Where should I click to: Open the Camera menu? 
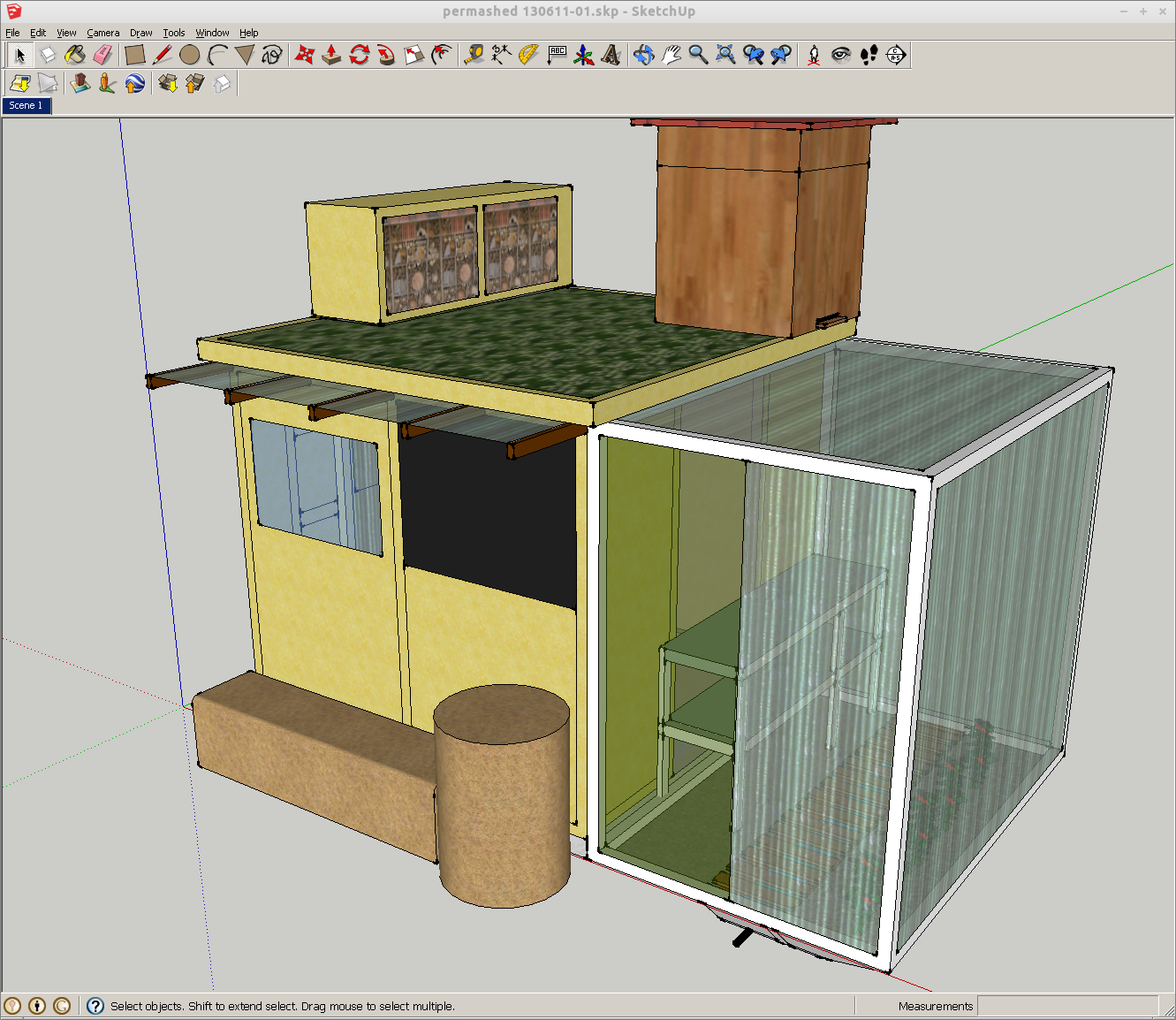pos(103,33)
